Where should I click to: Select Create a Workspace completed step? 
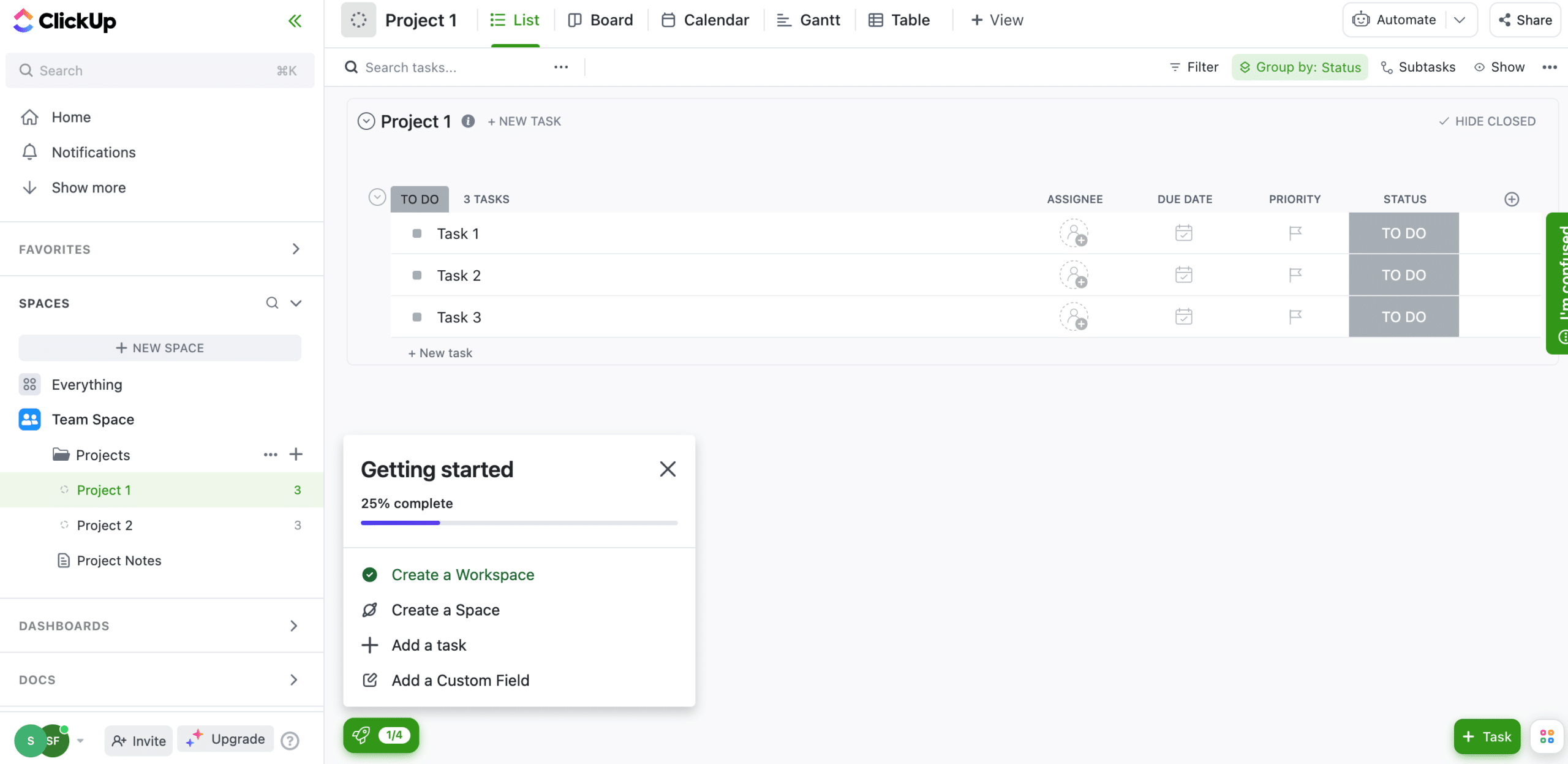448,574
